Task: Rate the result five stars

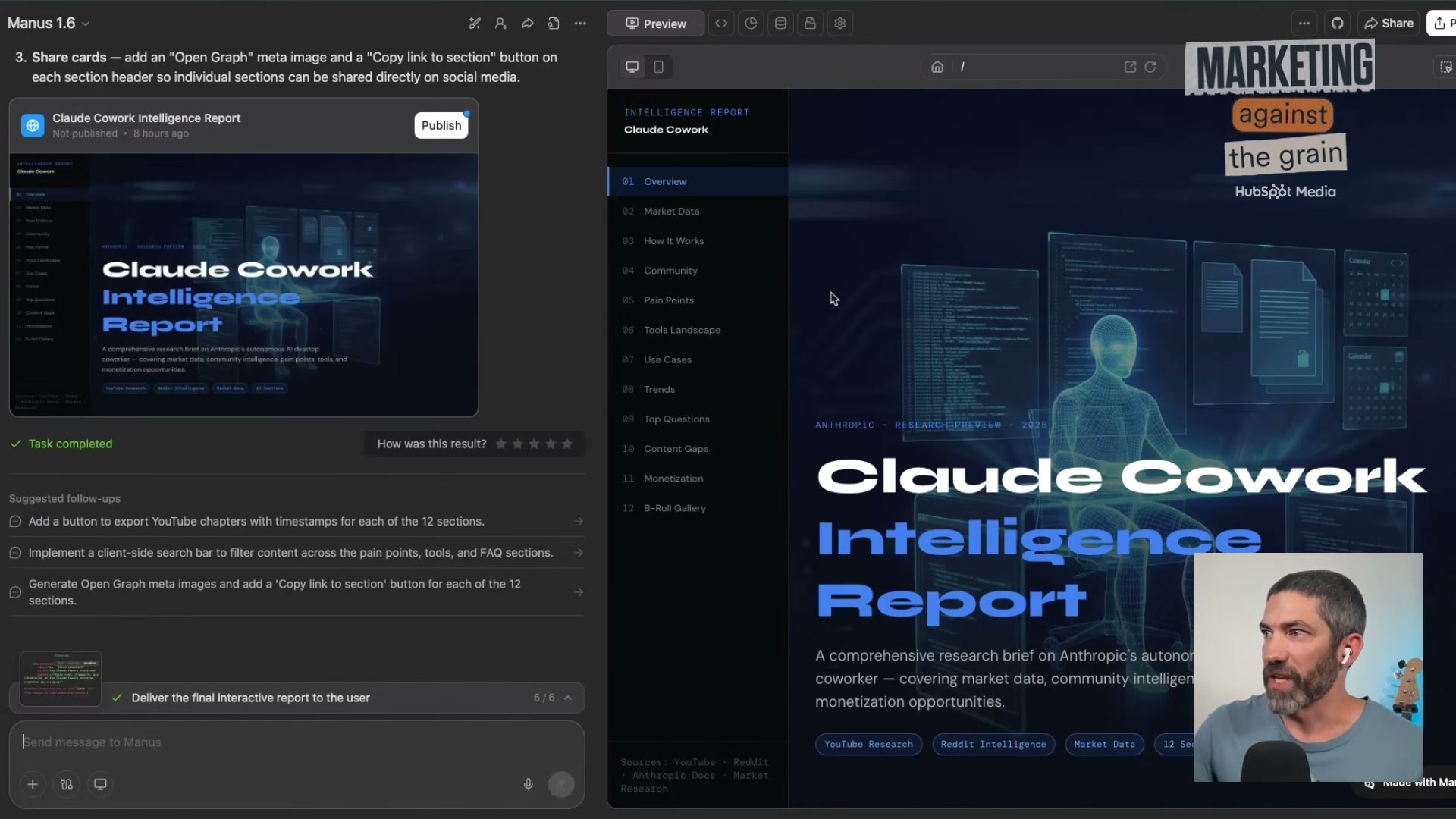Action: point(567,444)
